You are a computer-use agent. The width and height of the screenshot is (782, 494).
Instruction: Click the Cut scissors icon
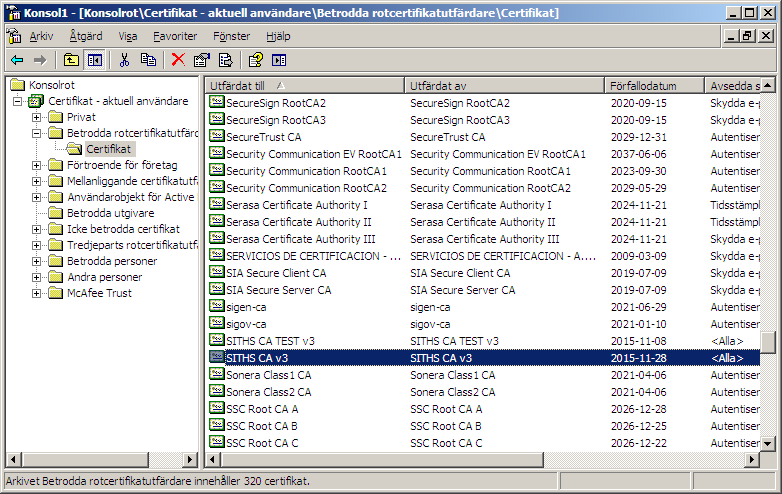(x=124, y=60)
